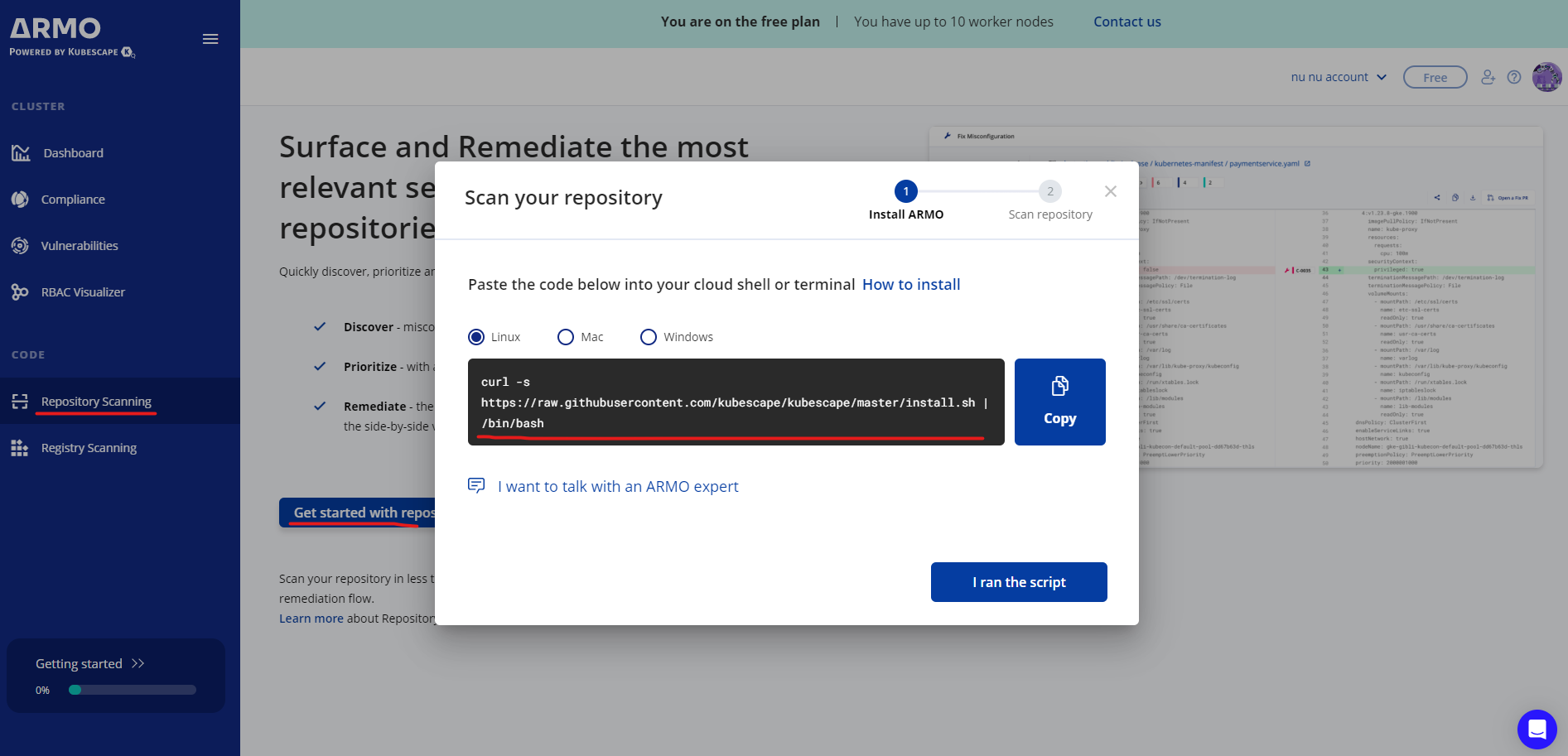Open Compliance in the sidebar
The image size is (1568, 756).
120,200
